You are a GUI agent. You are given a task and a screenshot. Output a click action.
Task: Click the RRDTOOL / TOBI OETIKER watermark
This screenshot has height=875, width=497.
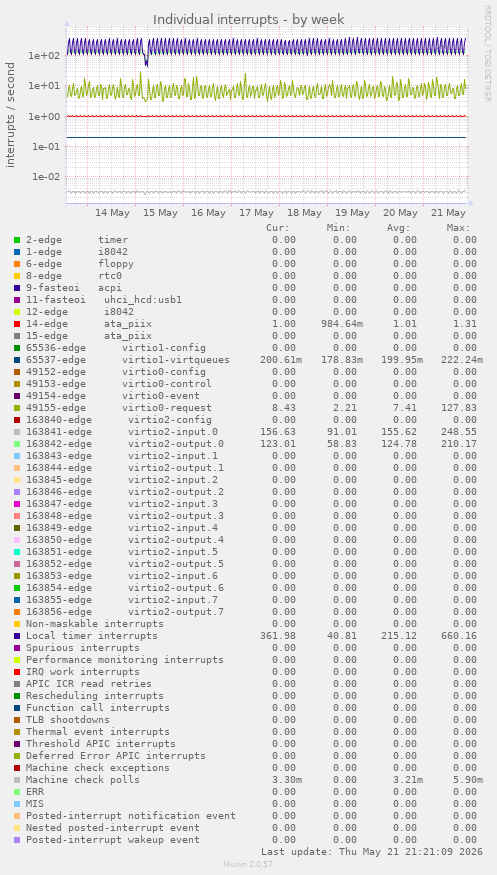pyautogui.click(x=487, y=54)
